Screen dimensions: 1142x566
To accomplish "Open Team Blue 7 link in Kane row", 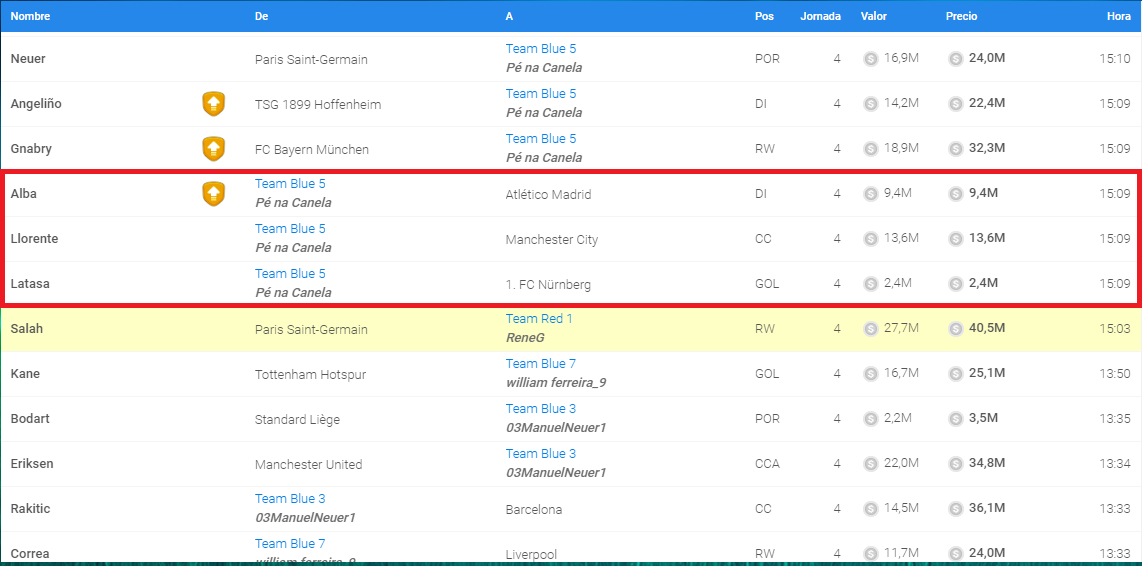I will pyautogui.click(x=540, y=364).
